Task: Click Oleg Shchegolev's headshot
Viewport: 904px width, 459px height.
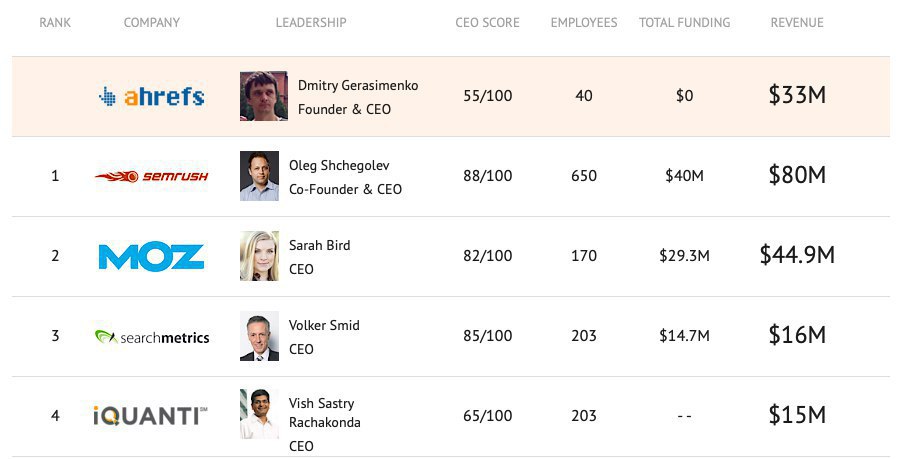Action: [x=259, y=176]
